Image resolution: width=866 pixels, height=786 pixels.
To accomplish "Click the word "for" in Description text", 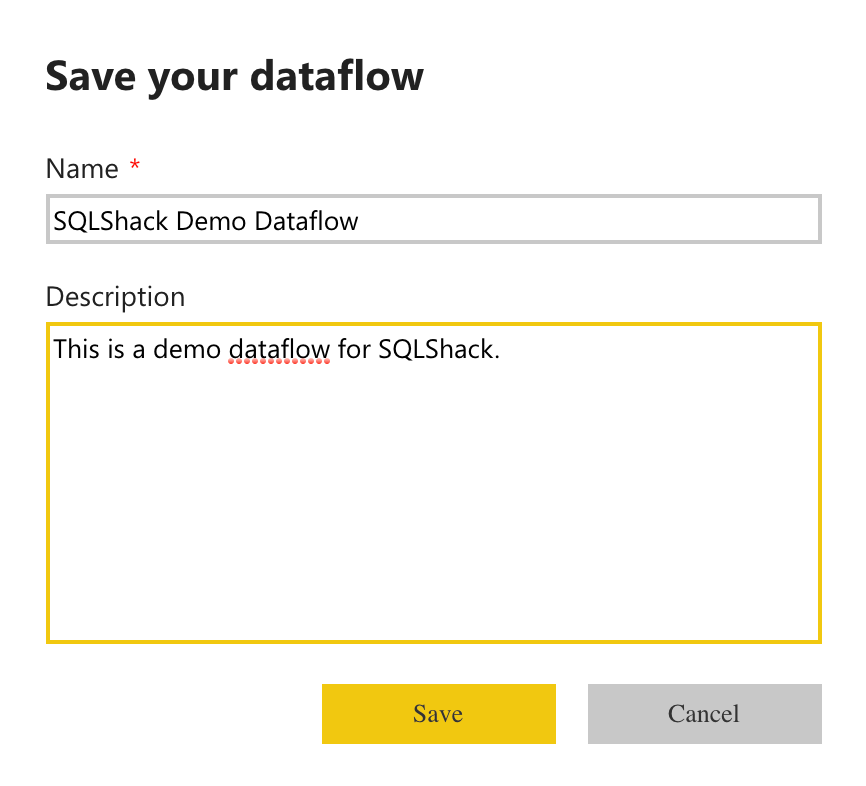I will point(354,350).
